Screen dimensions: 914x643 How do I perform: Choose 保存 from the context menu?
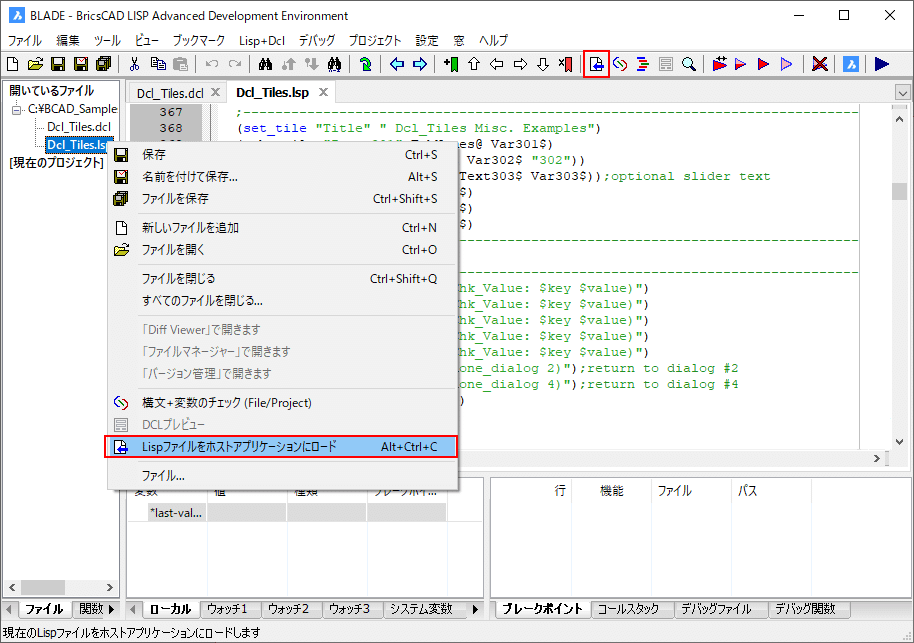(282, 154)
